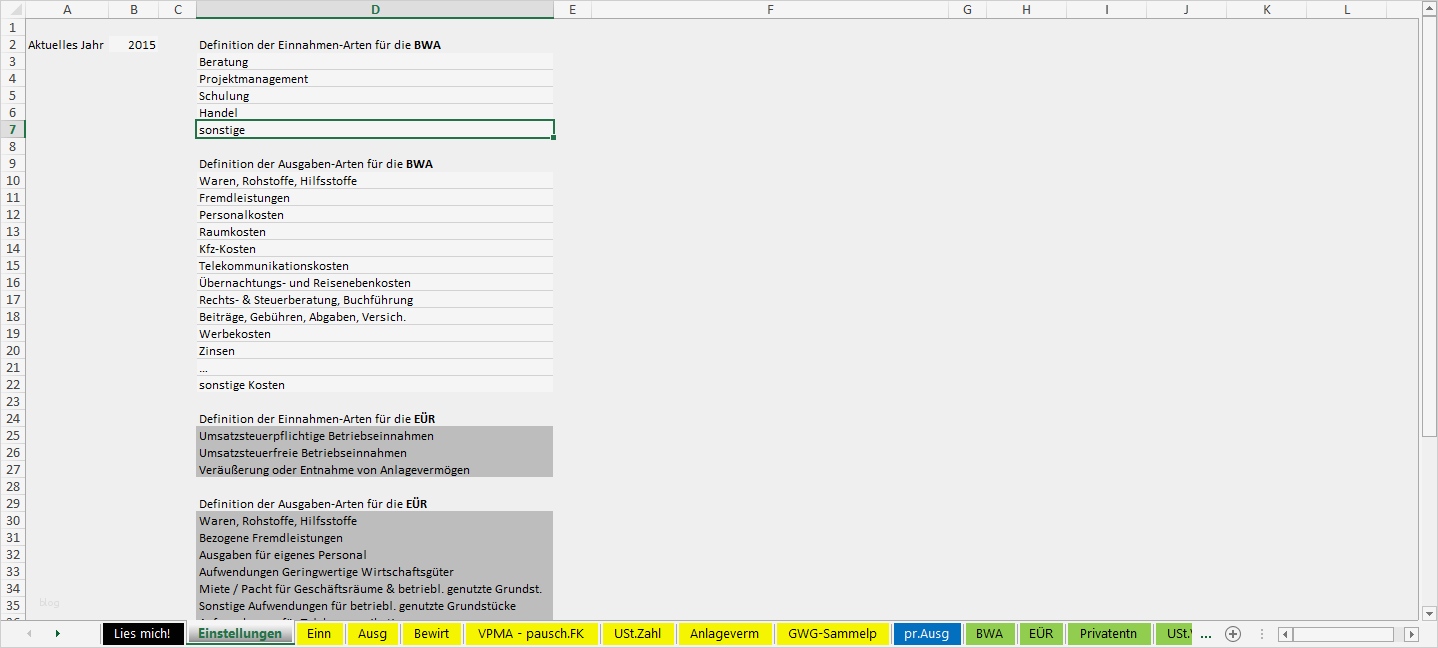Select 'Ausgaben für eigenes Personal' cell
Screen dimensions: 1438x648
click(x=375, y=555)
